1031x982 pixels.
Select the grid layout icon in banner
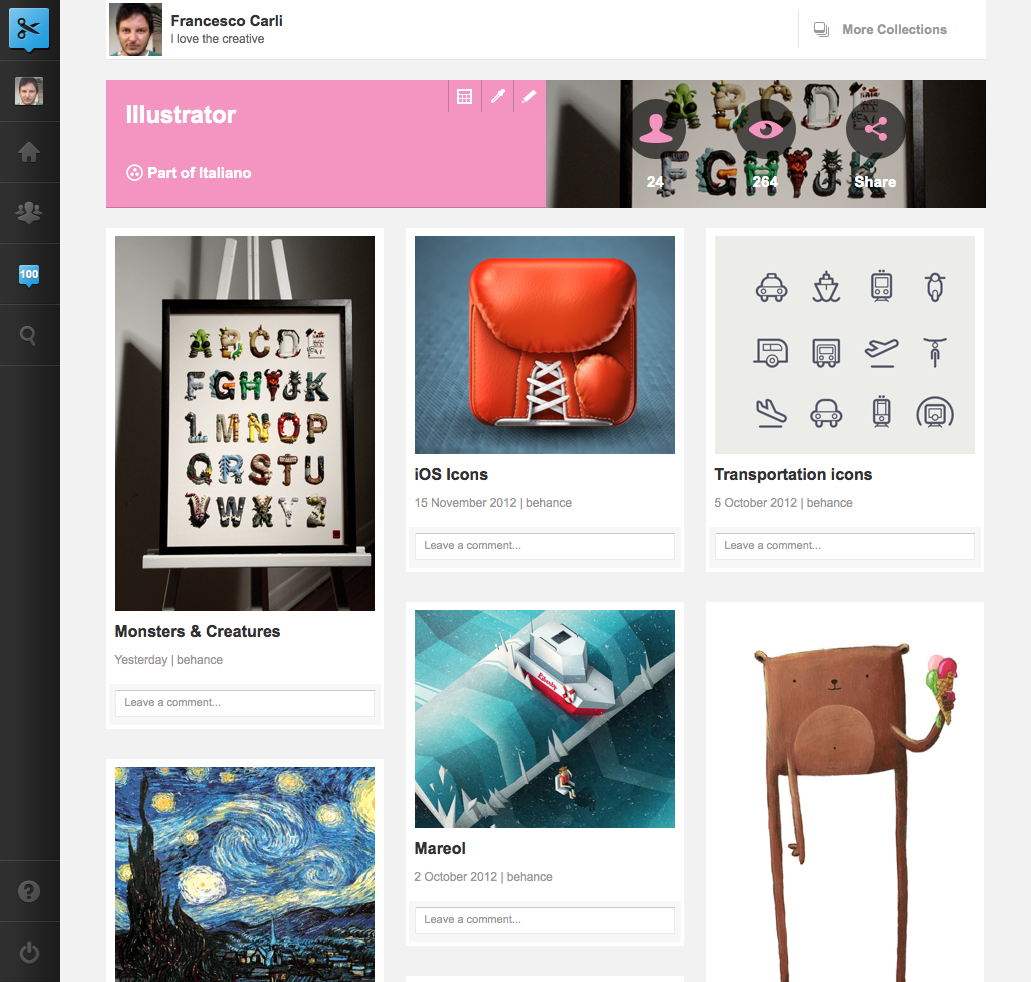point(464,97)
